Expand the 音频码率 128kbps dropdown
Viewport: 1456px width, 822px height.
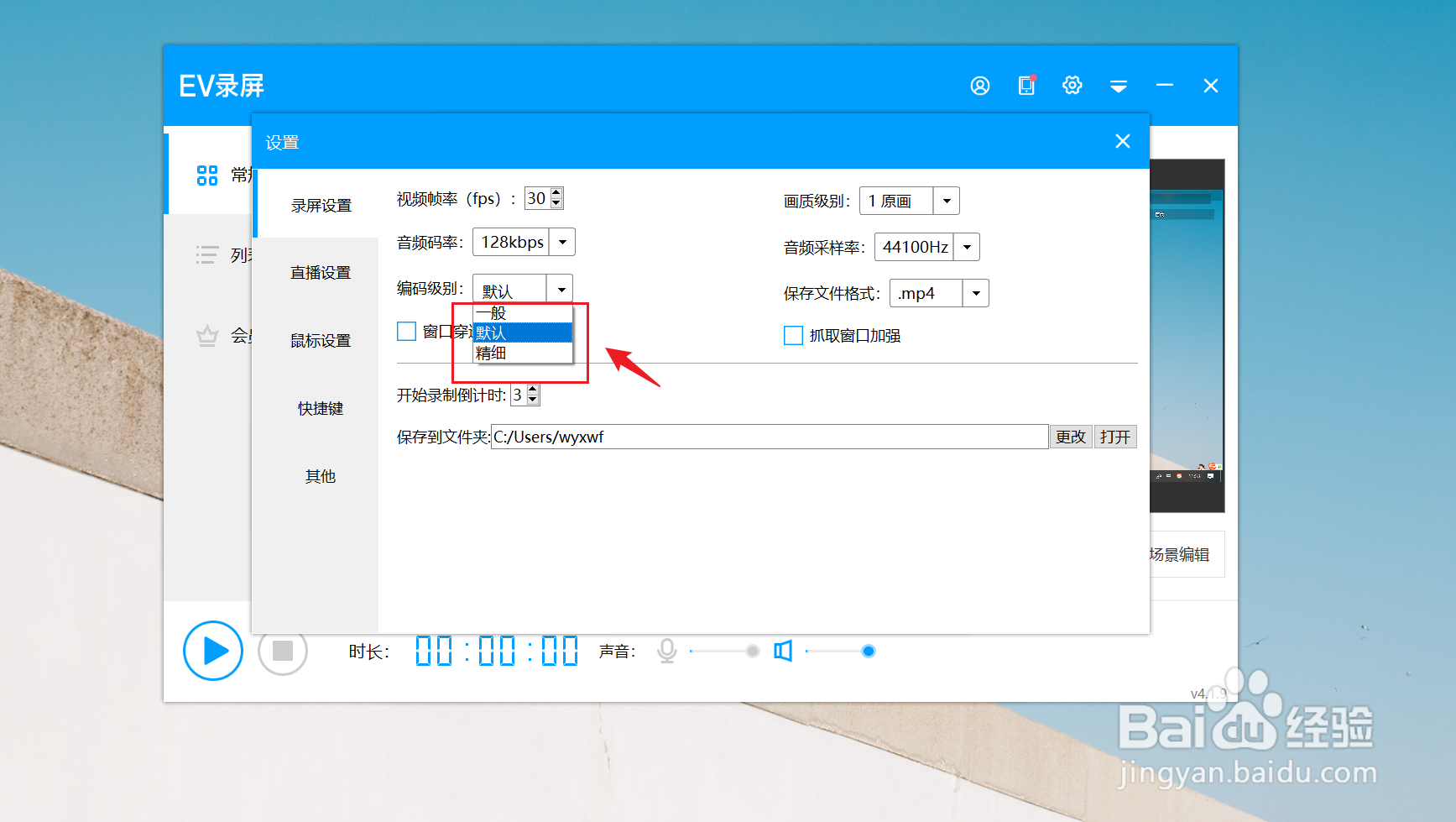point(562,242)
